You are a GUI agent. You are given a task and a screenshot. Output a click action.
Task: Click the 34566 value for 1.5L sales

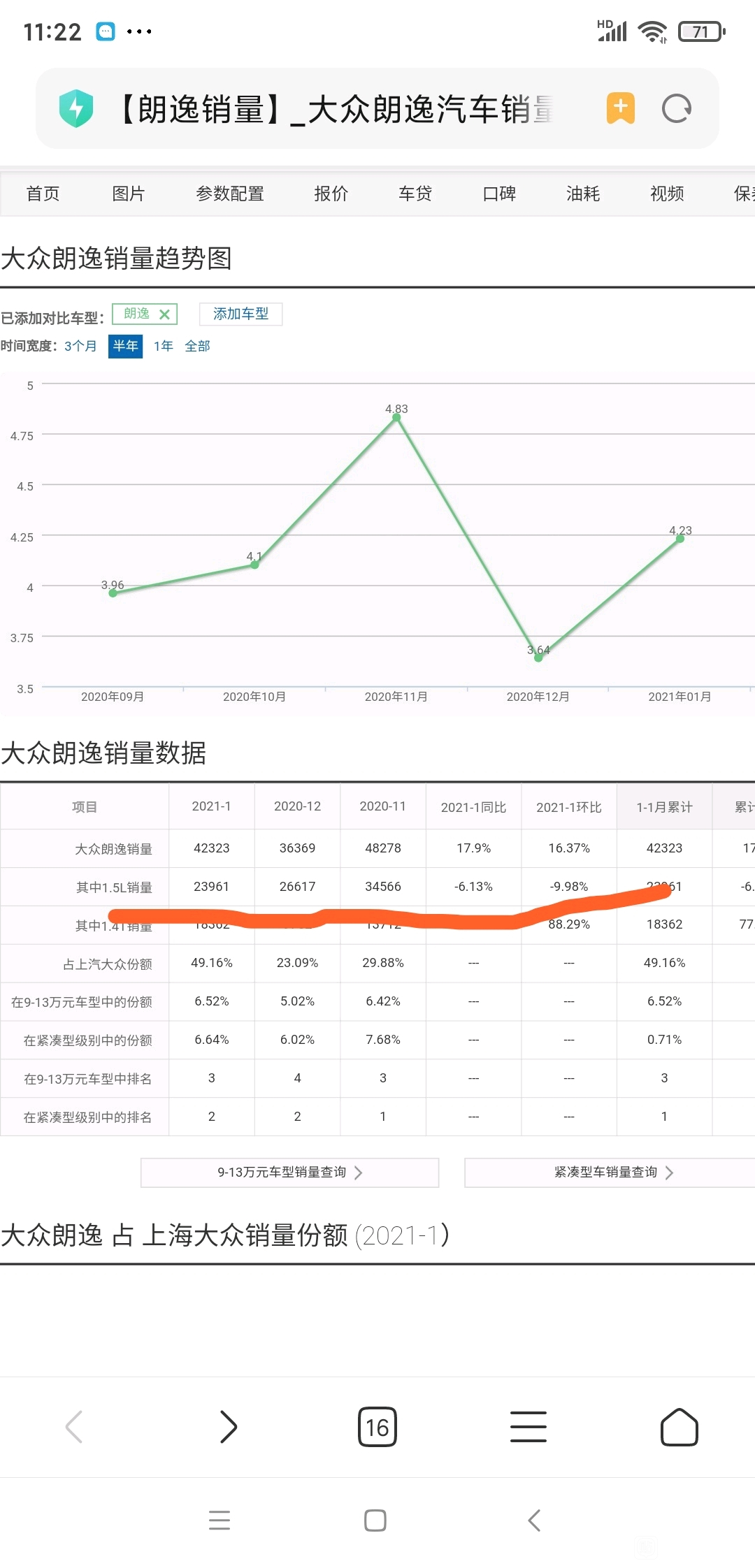[x=383, y=887]
